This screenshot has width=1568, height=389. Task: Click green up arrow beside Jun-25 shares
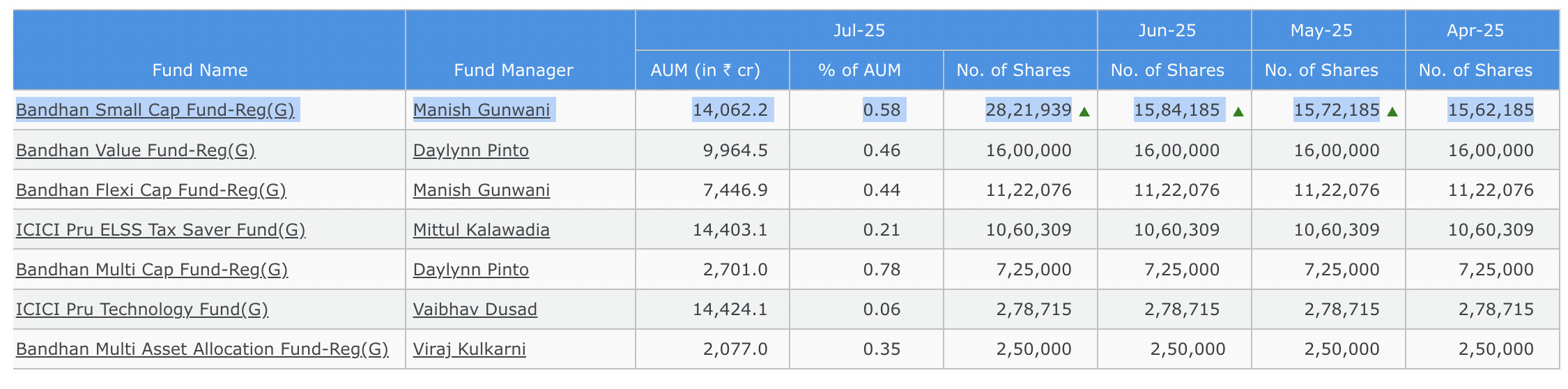(x=1238, y=111)
